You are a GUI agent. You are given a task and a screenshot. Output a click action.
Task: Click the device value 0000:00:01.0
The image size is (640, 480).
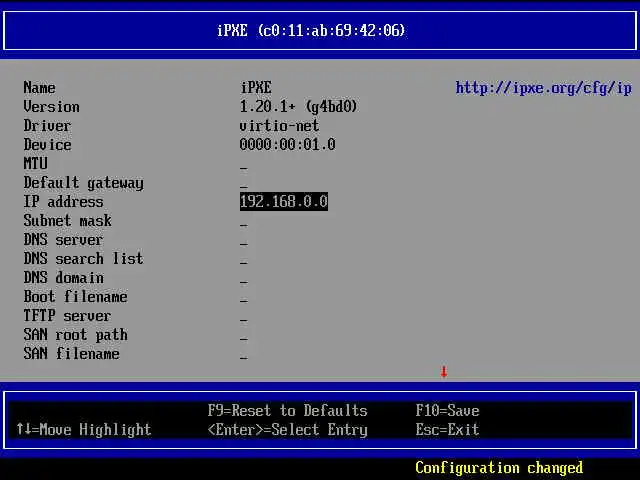[x=288, y=144]
